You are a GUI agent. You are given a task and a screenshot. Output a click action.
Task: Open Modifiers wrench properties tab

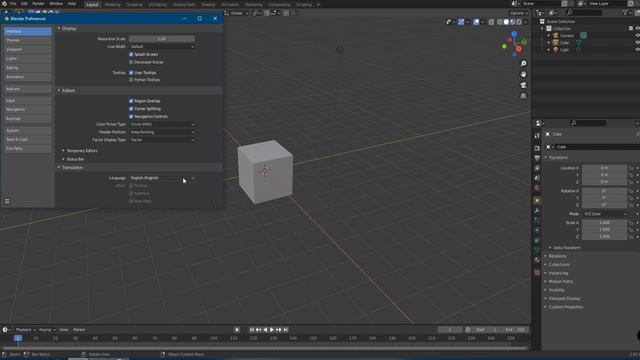(537, 211)
